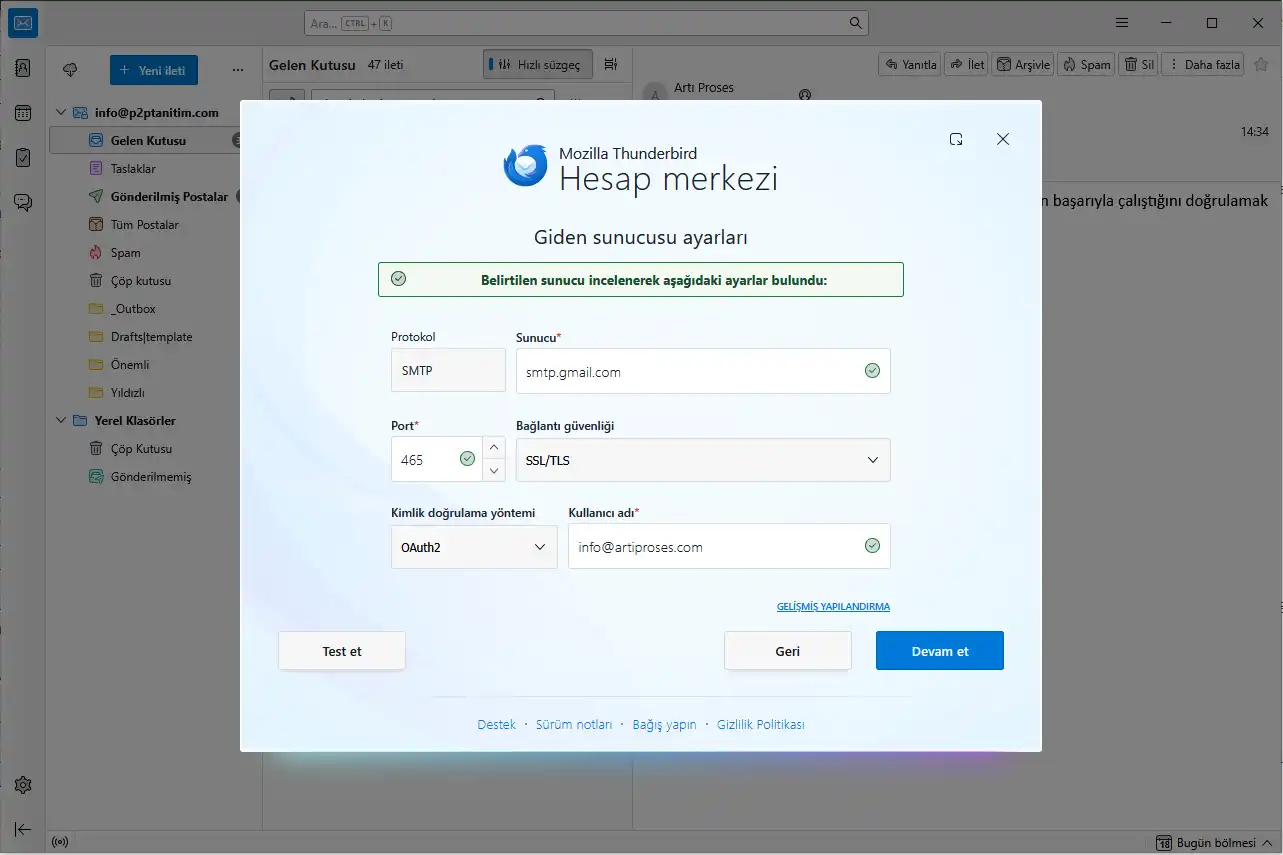Open Çöp Kutusu under Yerel Klasörler
Viewport: 1283px width, 855px height.
point(141,449)
